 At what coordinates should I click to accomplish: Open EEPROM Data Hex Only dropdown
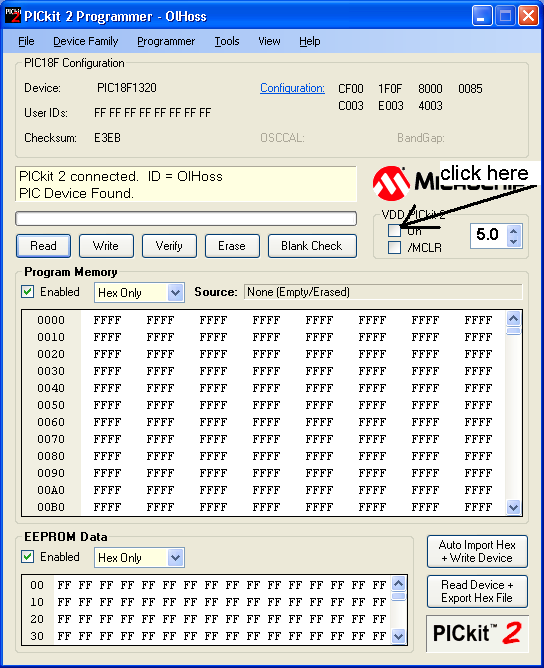pyautogui.click(x=175, y=558)
